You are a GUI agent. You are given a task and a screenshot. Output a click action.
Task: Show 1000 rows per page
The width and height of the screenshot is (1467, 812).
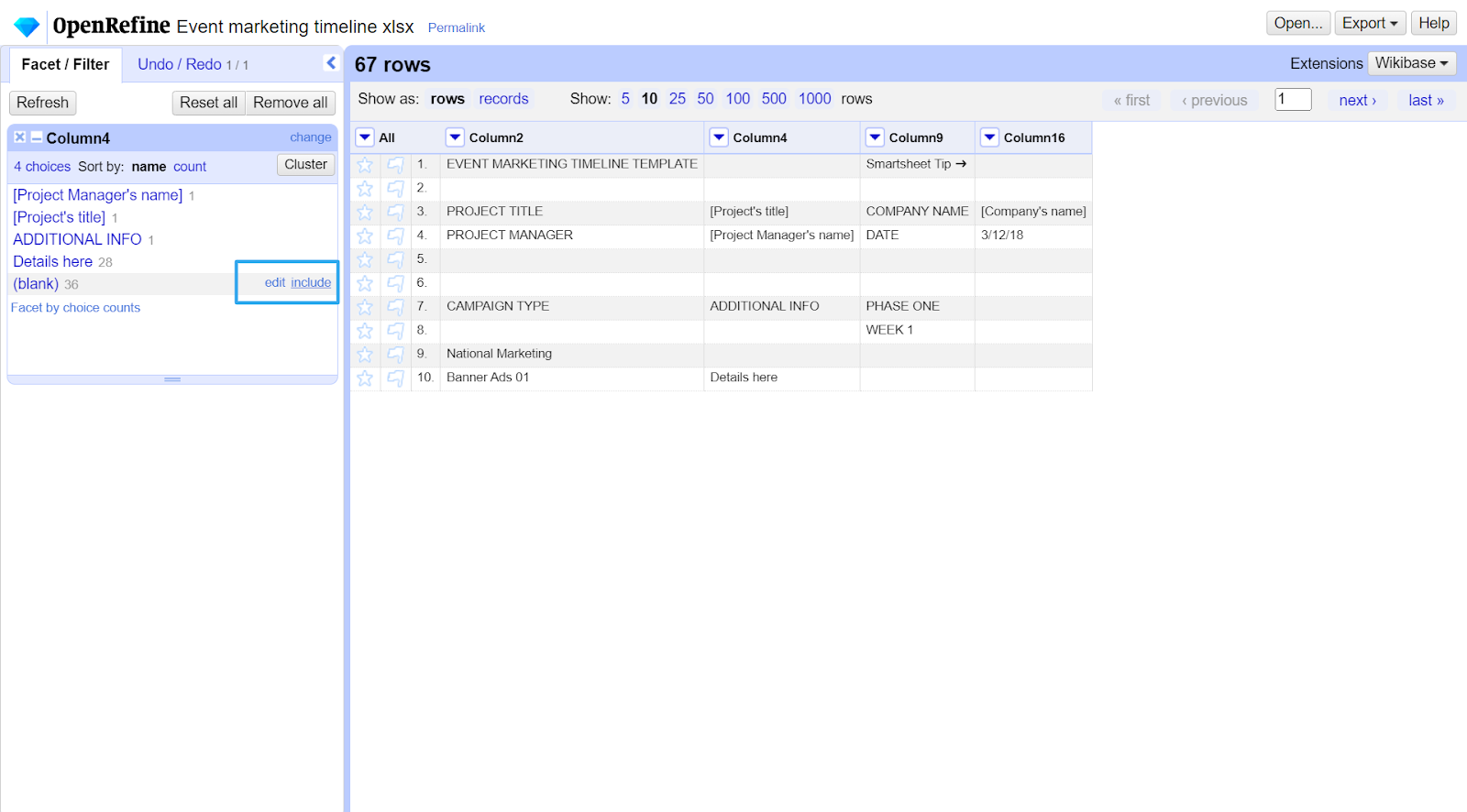click(814, 99)
